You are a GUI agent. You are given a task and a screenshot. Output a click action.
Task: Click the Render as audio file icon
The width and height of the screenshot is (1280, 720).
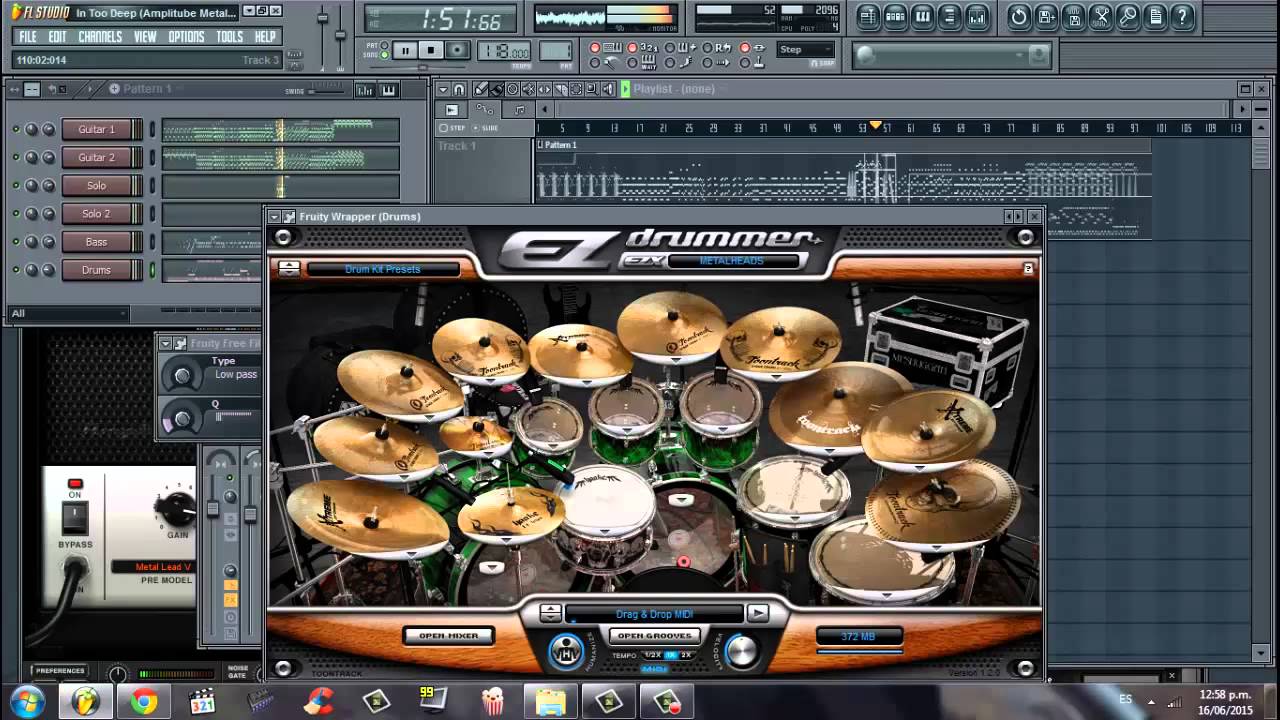pos(1073,16)
